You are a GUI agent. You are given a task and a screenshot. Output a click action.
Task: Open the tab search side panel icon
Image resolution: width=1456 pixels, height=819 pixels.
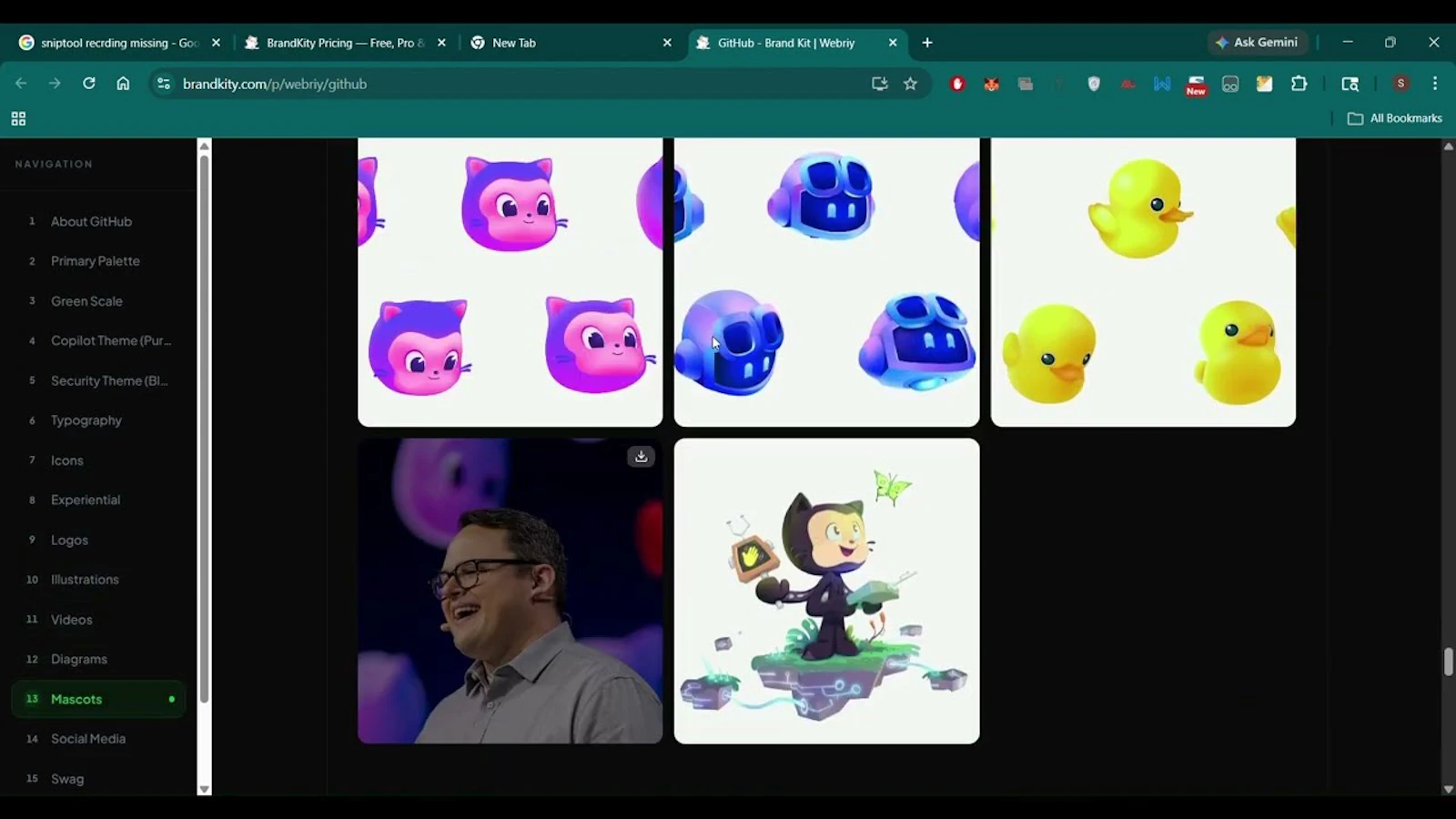(x=1350, y=84)
